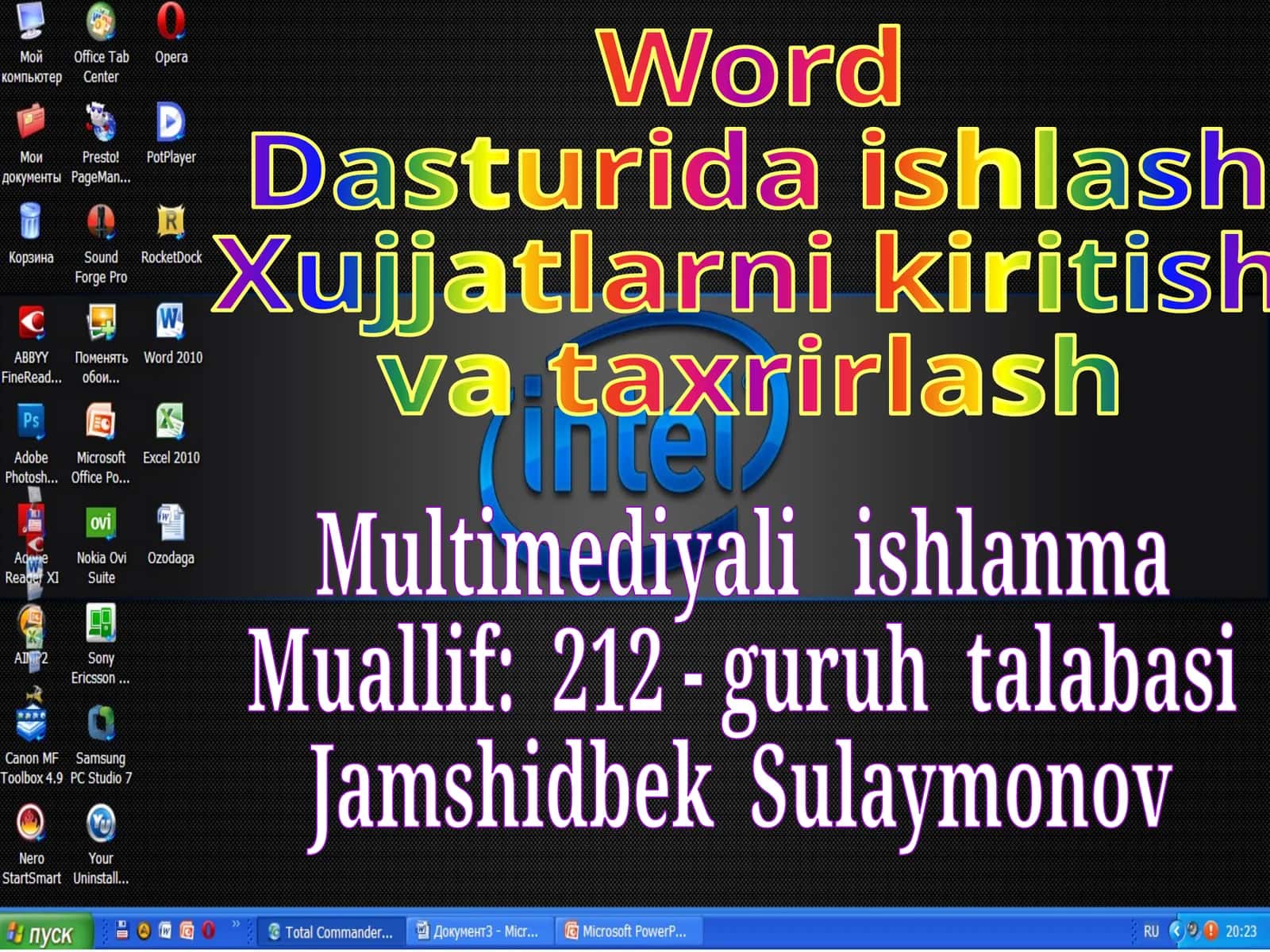
Task: Open the Ozodaga document icon
Action: 171,533
